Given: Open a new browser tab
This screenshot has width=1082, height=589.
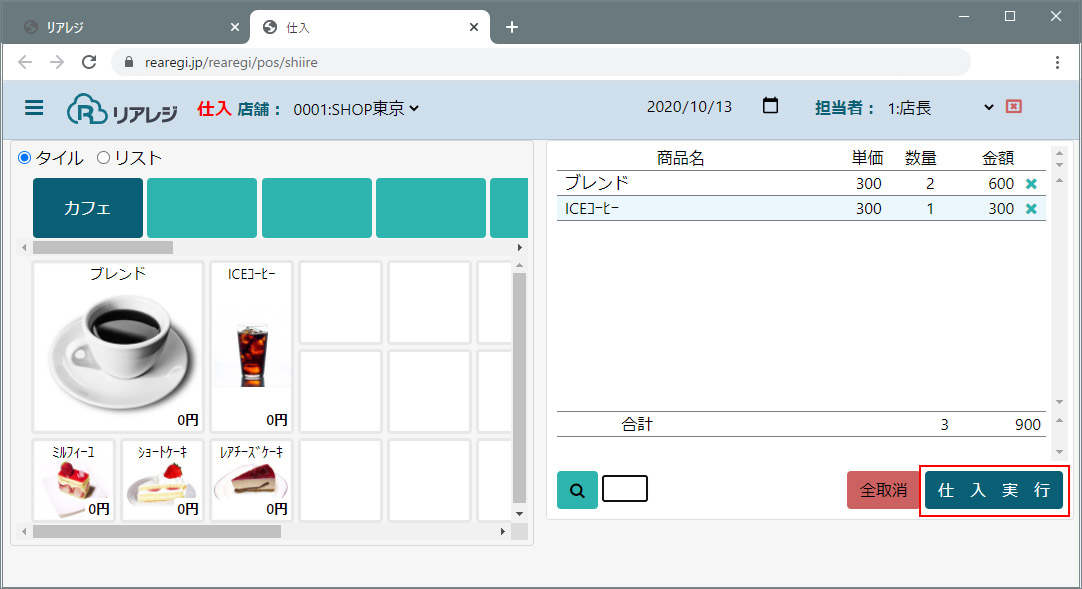Looking at the screenshot, I should coord(511,27).
